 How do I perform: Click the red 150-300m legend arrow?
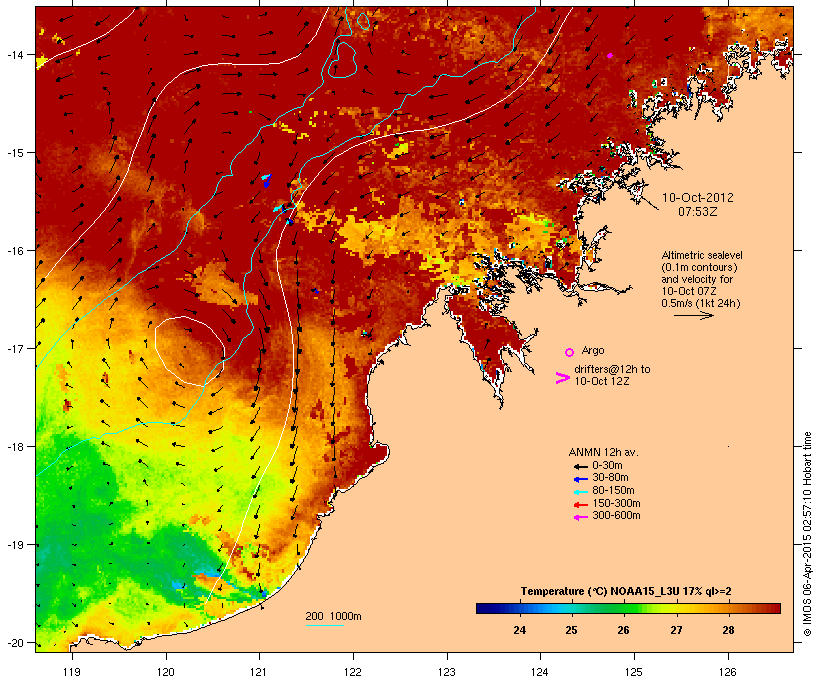[580, 504]
